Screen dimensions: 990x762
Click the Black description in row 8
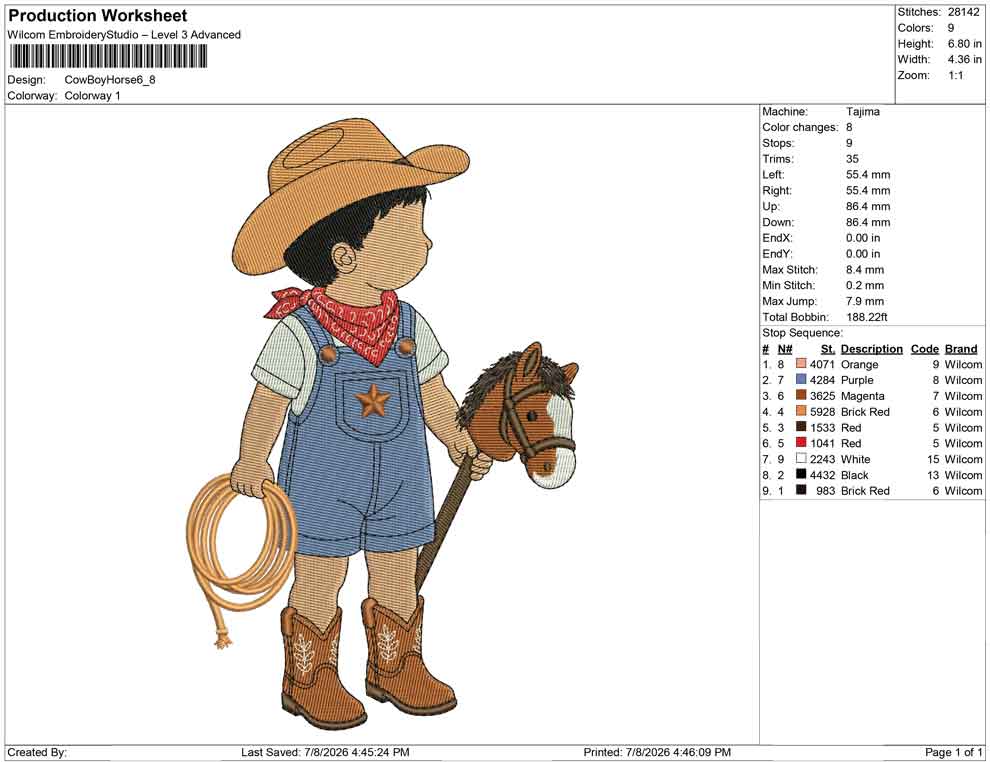click(x=854, y=475)
